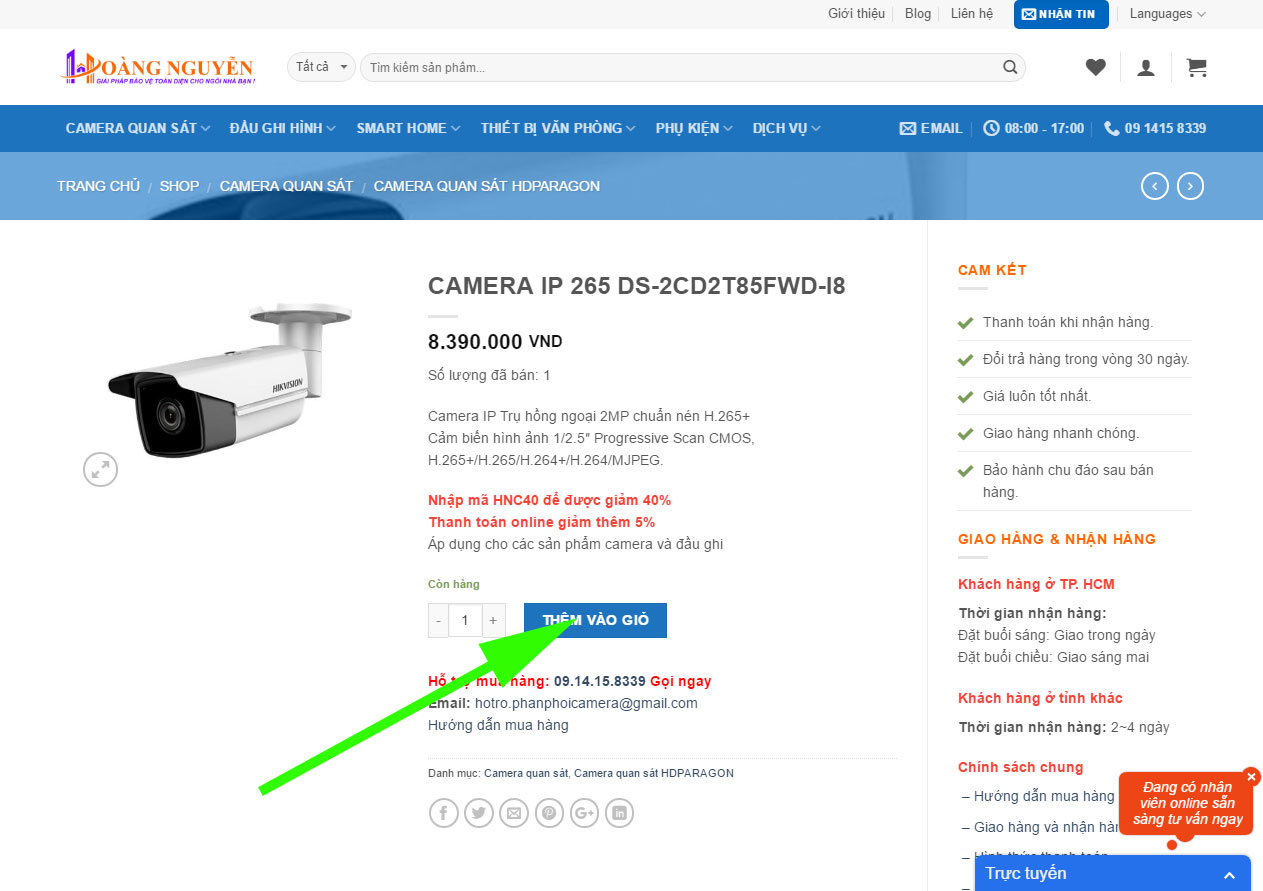Open CAMERA QUAN SÁT menu
Image resolution: width=1263 pixels, height=891 pixels.
point(138,128)
